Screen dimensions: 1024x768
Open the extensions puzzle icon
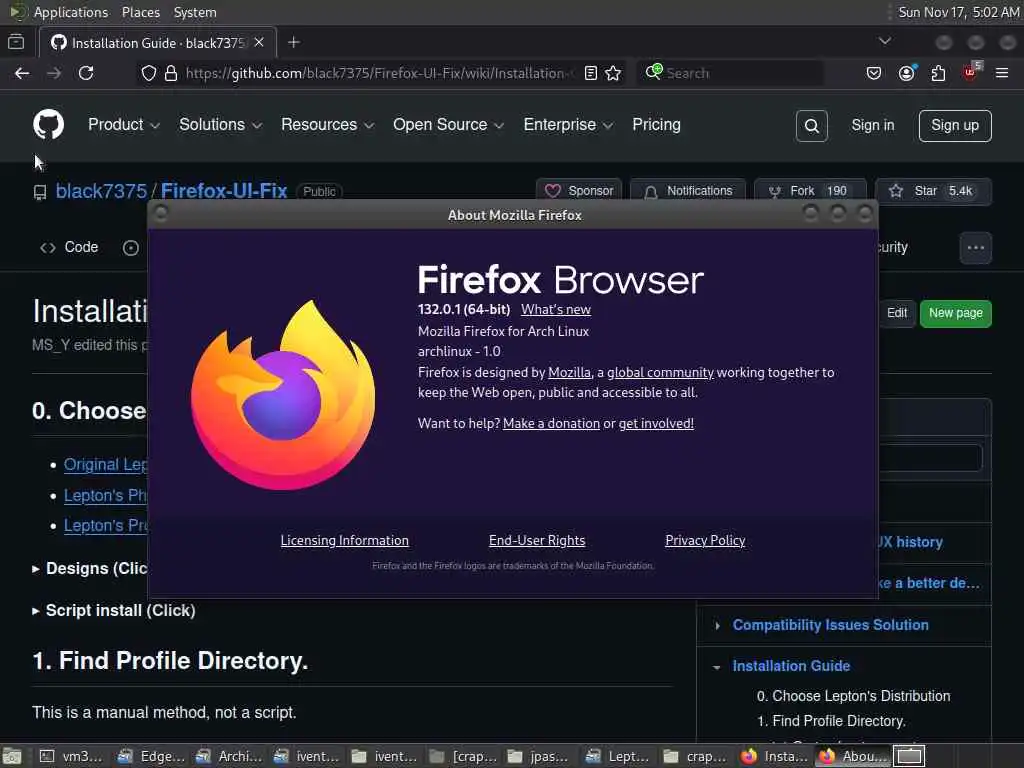pyautogui.click(x=938, y=73)
